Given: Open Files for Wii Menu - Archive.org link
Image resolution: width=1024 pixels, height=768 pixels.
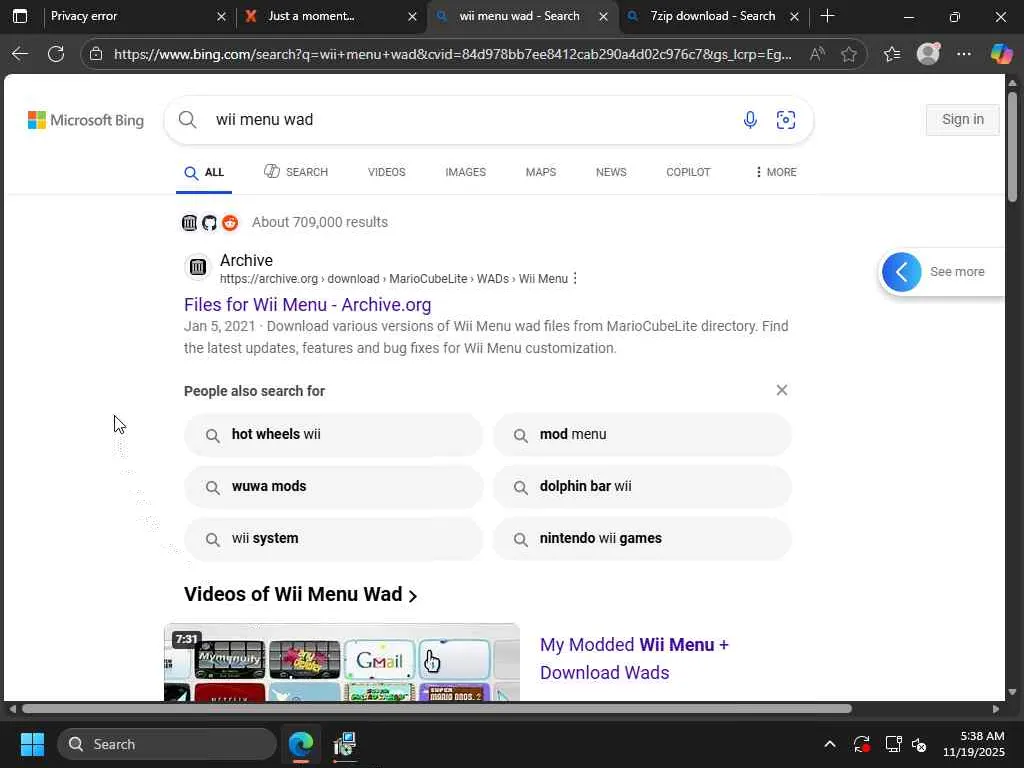Looking at the screenshot, I should coord(308,304).
